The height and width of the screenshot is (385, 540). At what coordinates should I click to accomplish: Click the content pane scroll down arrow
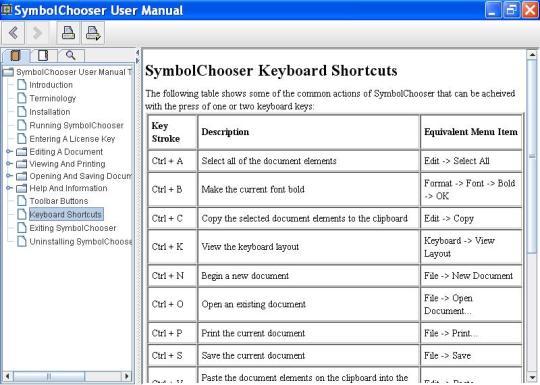(x=532, y=378)
